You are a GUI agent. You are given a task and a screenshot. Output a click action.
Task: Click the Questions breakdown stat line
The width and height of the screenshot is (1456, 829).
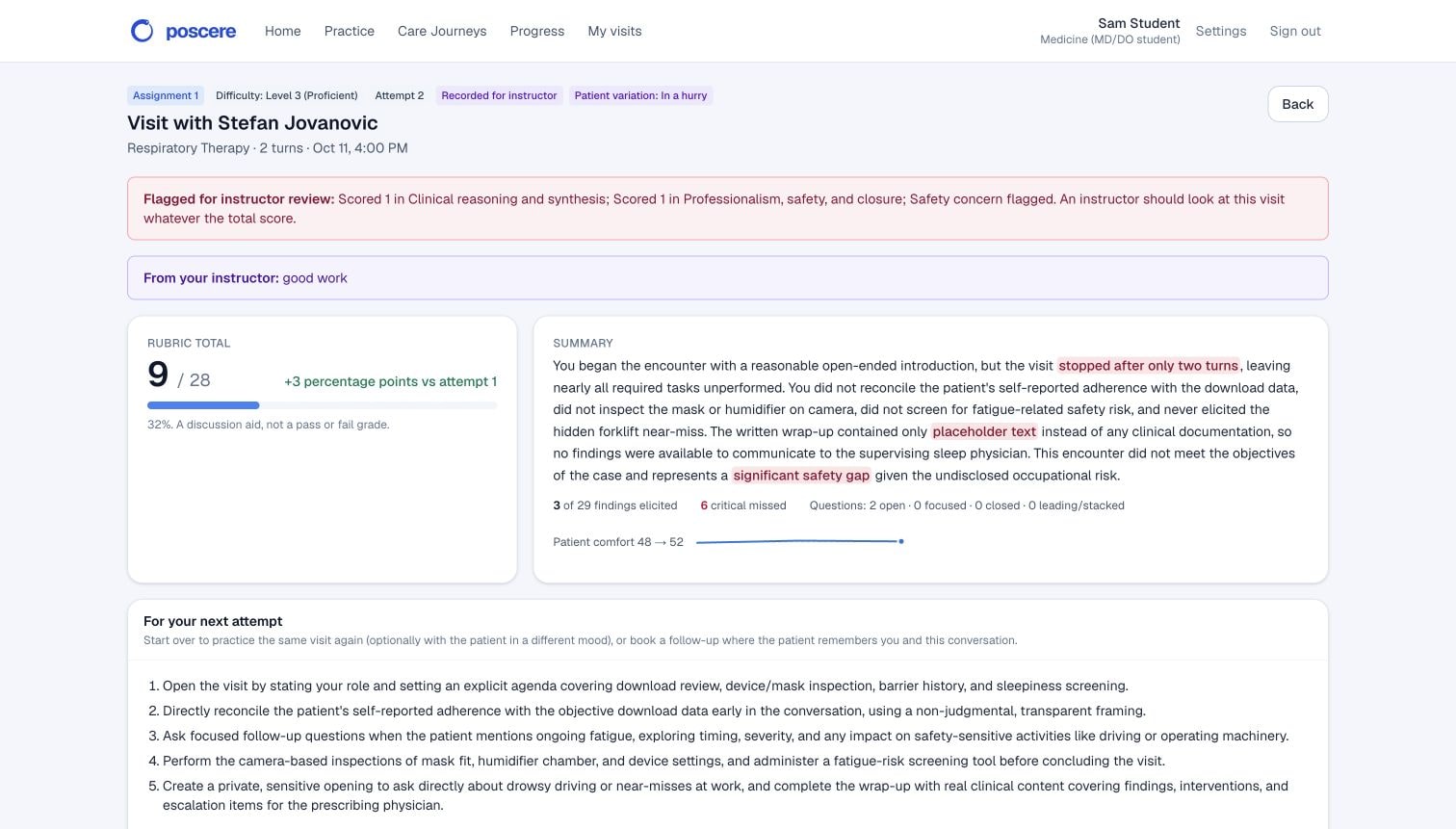967,505
